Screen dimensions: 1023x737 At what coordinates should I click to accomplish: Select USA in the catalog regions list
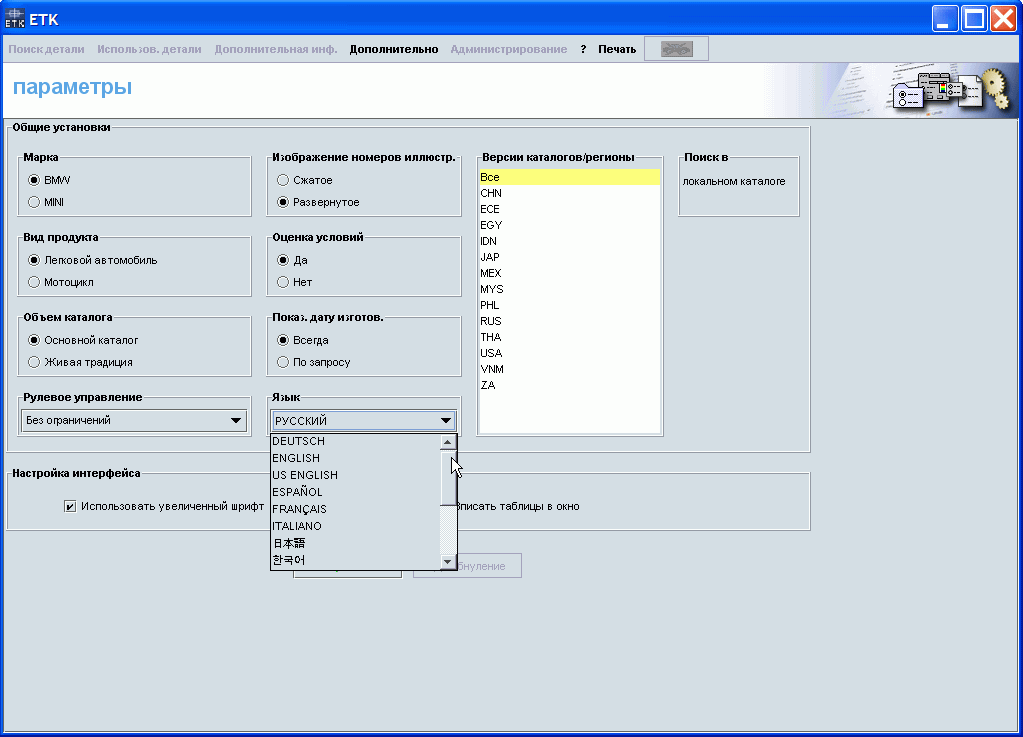491,353
